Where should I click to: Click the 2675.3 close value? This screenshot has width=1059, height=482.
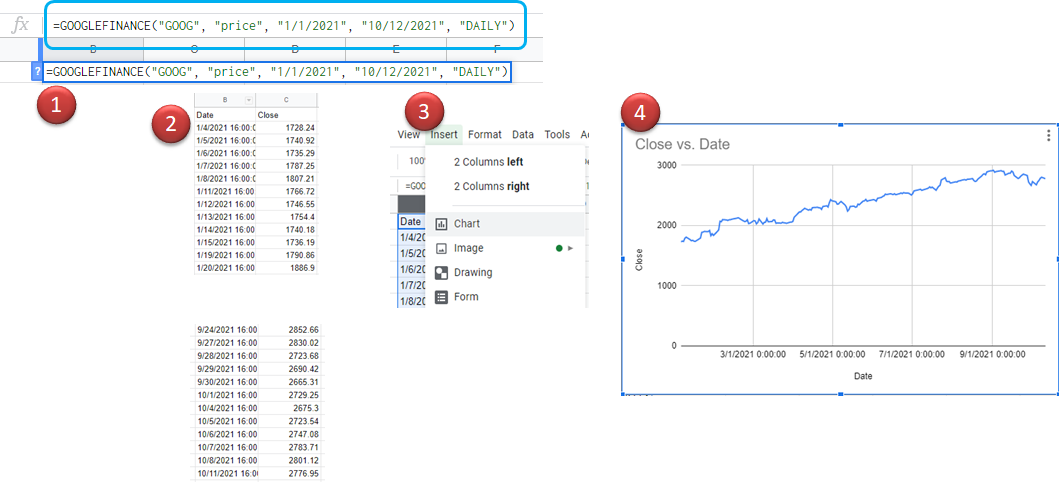coord(306,408)
